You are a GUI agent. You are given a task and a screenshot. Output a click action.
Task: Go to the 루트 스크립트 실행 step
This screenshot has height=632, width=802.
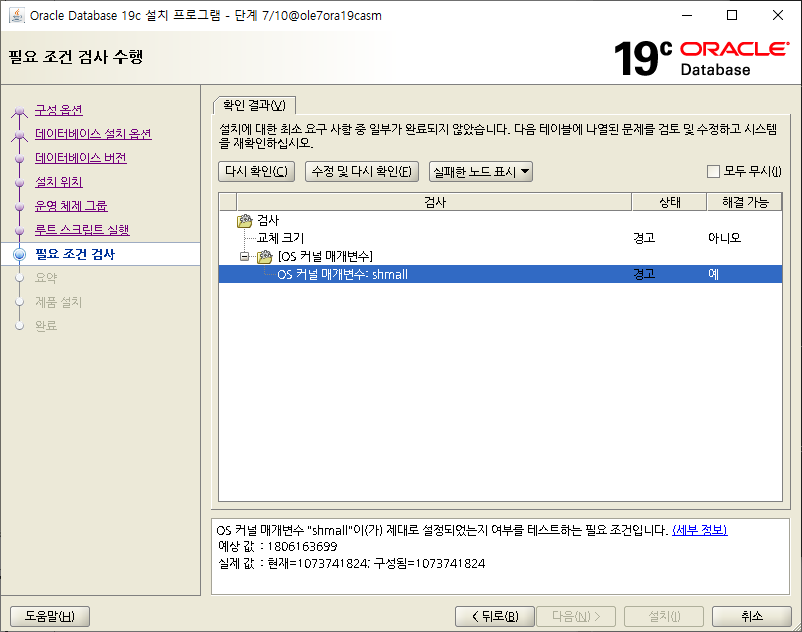point(82,230)
